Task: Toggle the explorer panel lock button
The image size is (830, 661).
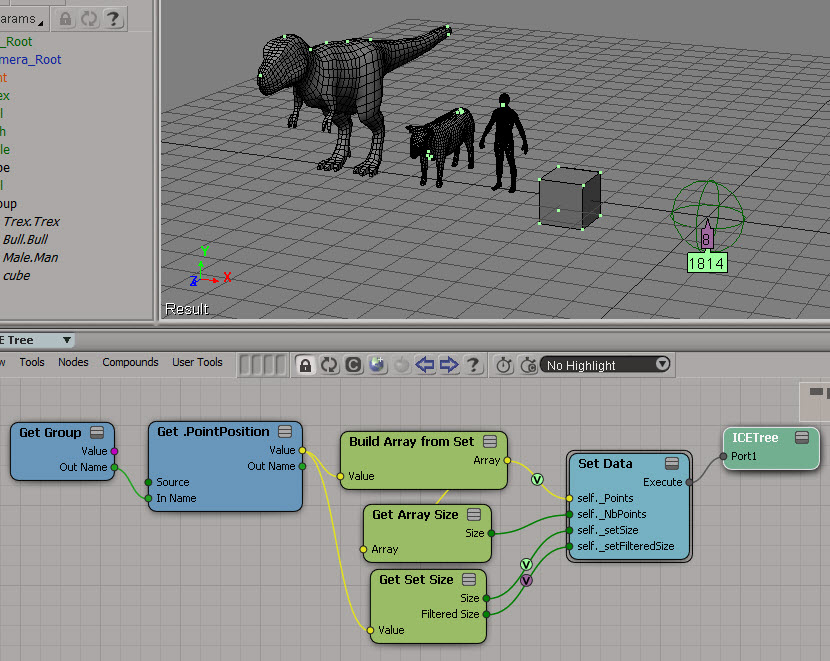Action: 66,18
